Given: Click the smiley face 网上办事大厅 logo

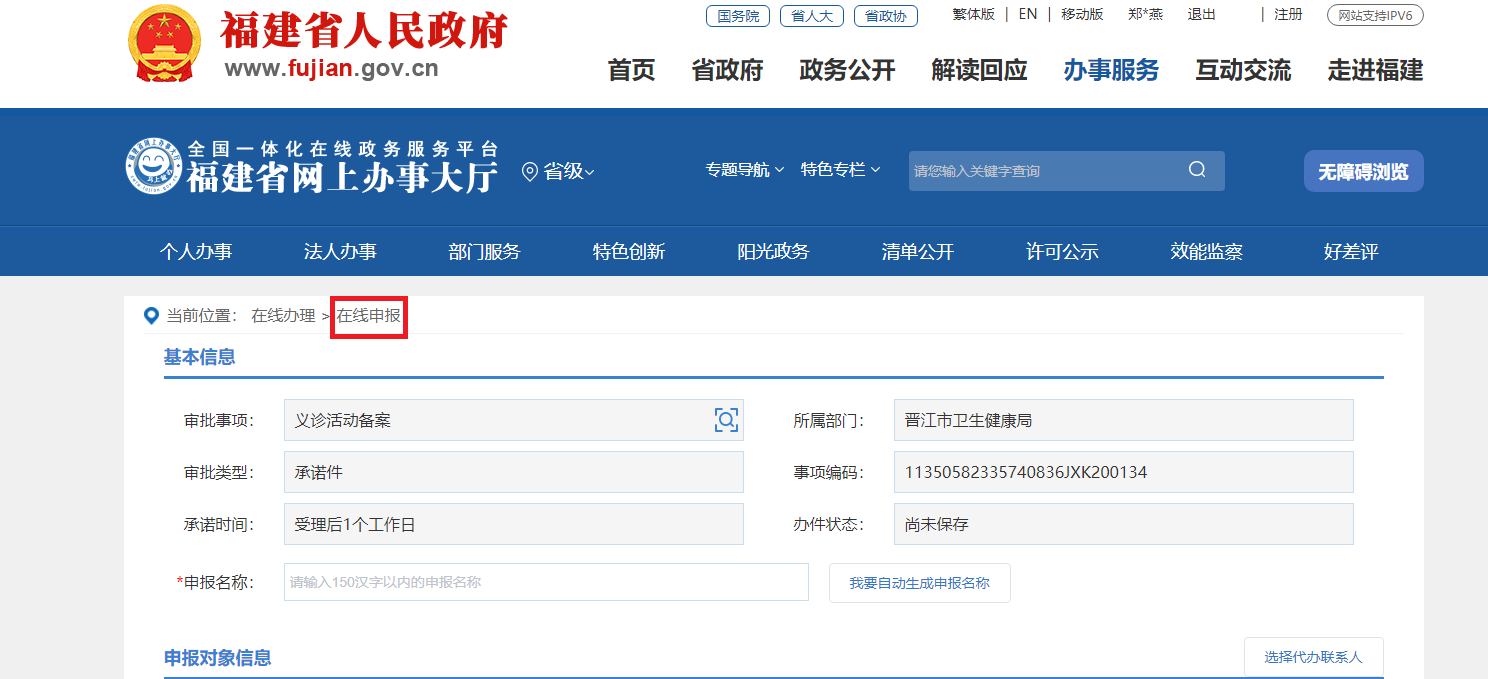Looking at the screenshot, I should [x=153, y=167].
